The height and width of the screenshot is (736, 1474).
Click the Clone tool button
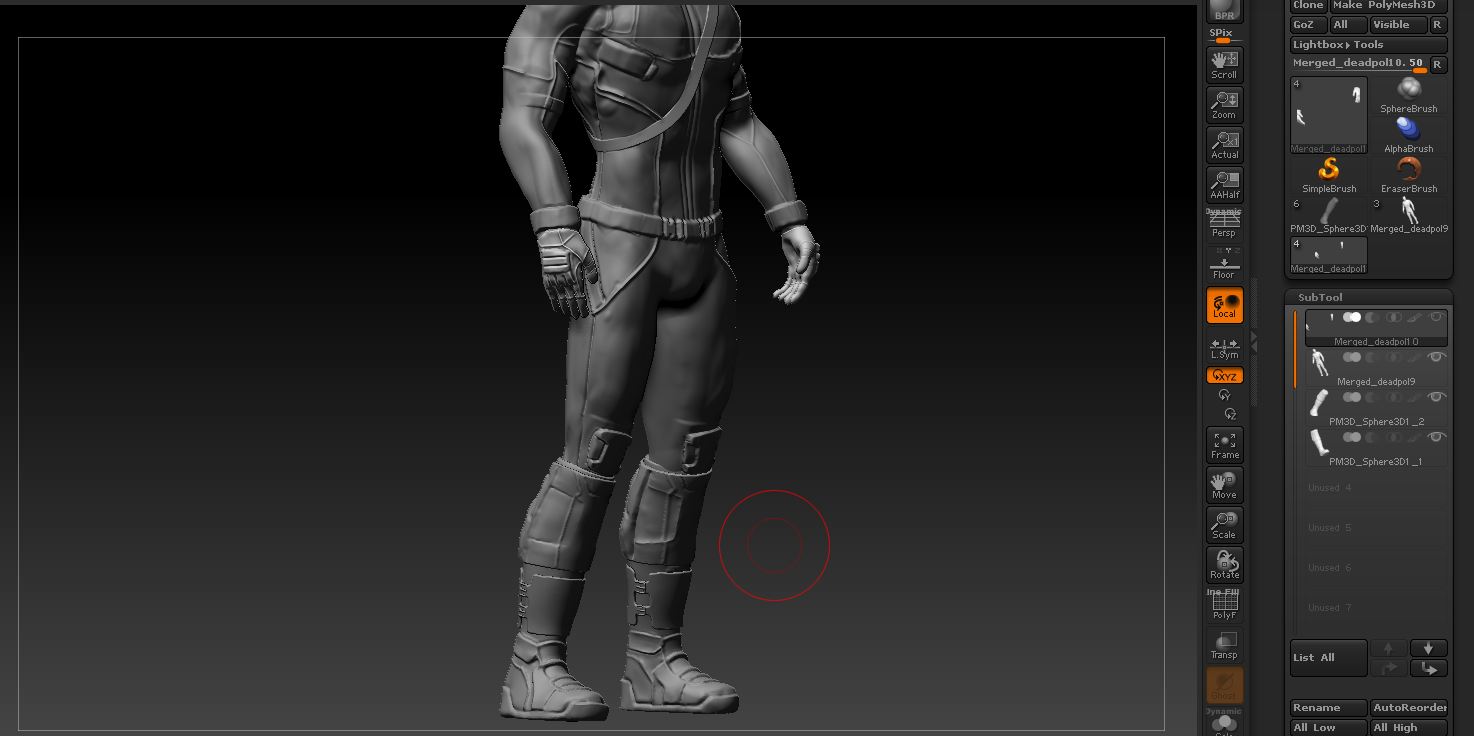pyautogui.click(x=1308, y=6)
